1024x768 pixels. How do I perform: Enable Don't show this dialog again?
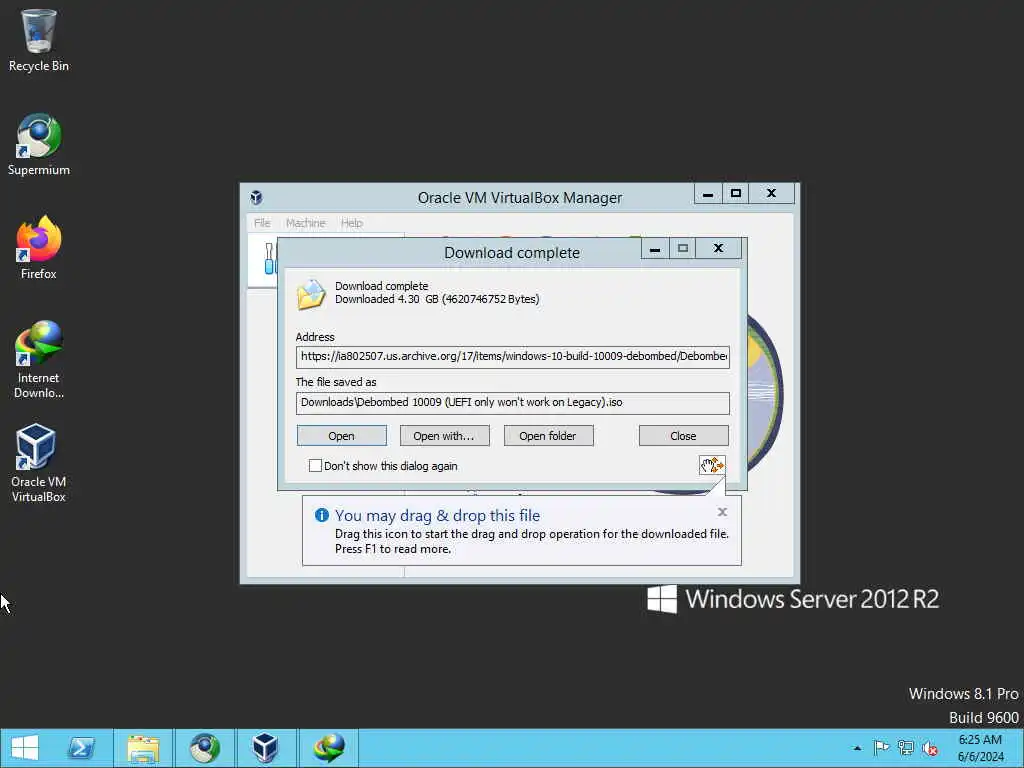point(315,465)
